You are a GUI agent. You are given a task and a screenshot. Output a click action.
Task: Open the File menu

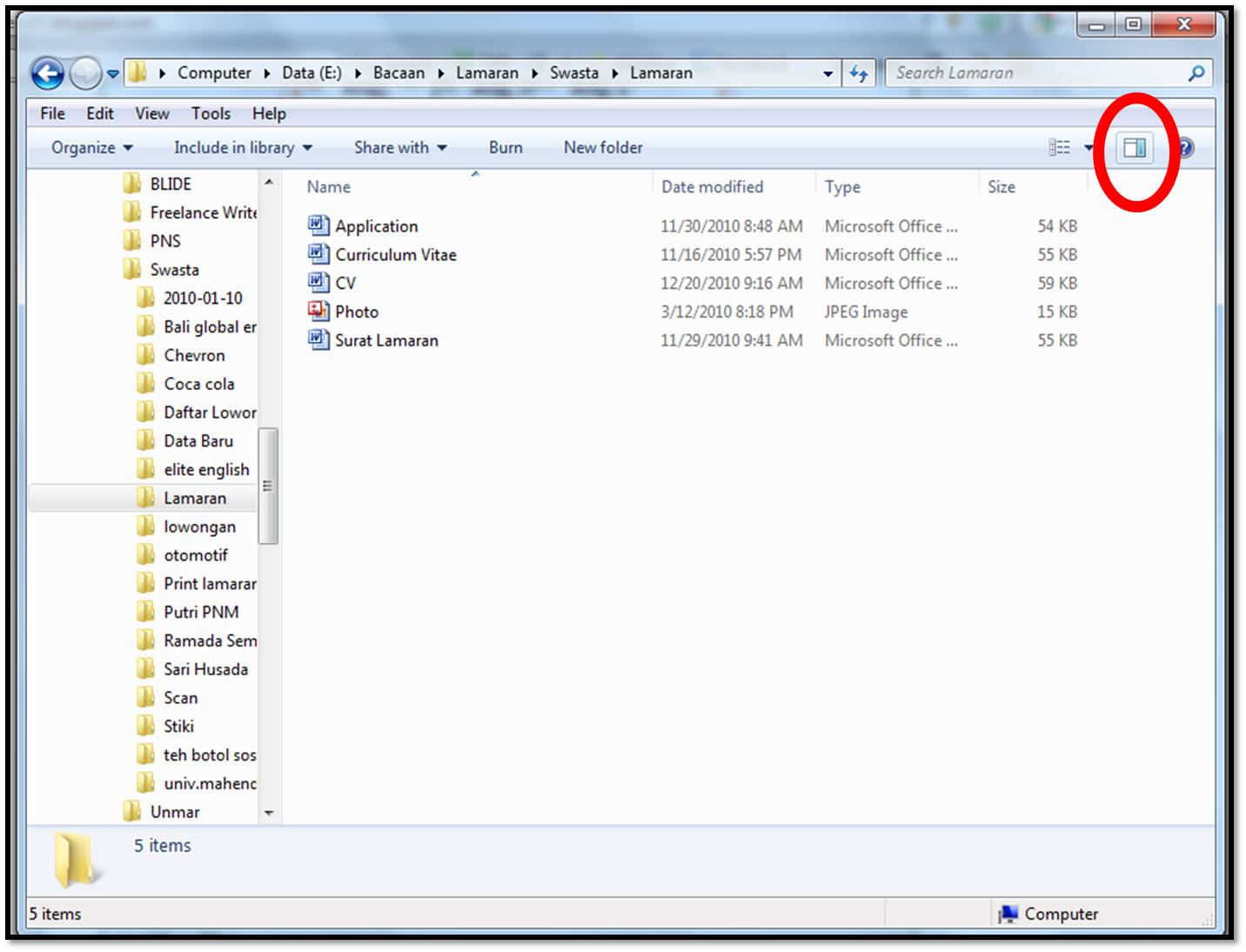(52, 113)
